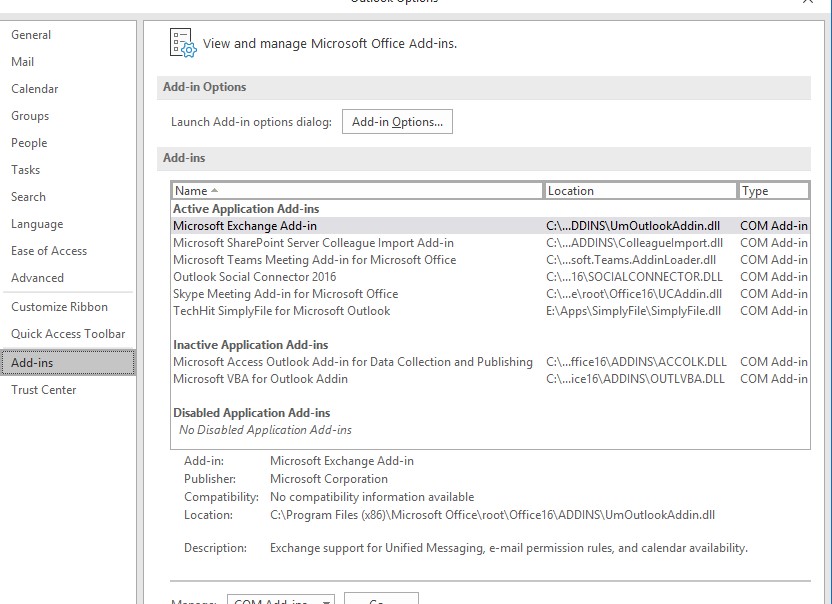Click the UmOutlookAddin.dll location cell
The width and height of the screenshot is (832, 604).
coord(632,226)
